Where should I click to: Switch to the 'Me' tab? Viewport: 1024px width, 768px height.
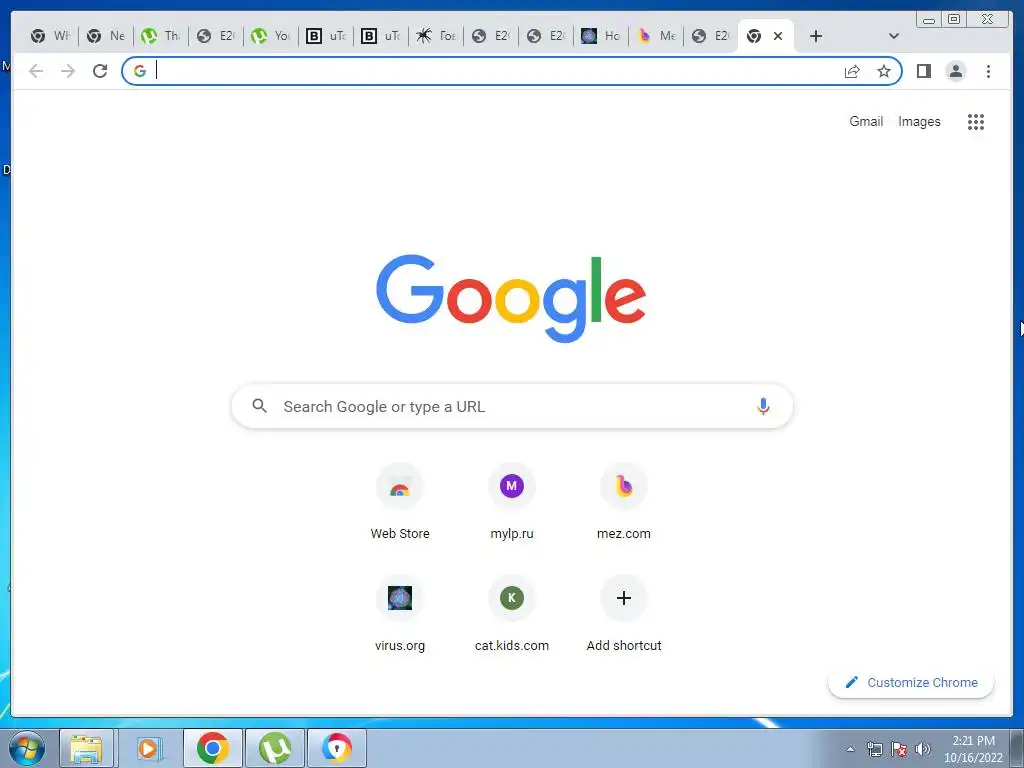coord(656,36)
